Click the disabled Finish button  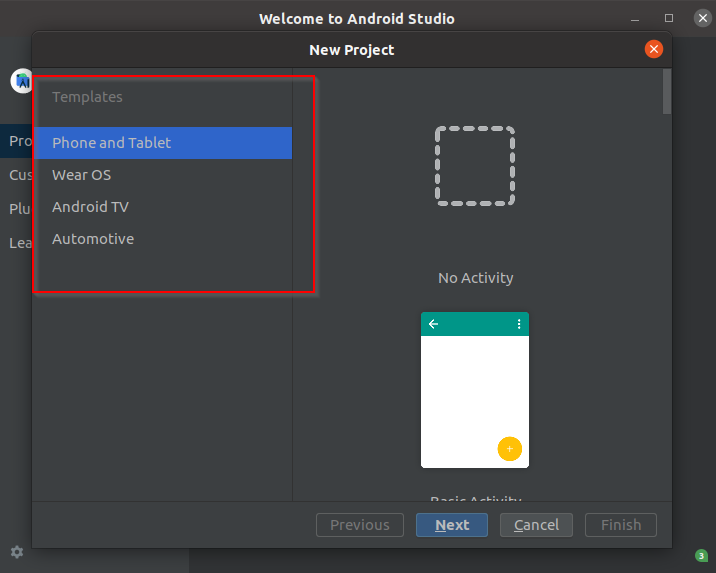coord(621,525)
